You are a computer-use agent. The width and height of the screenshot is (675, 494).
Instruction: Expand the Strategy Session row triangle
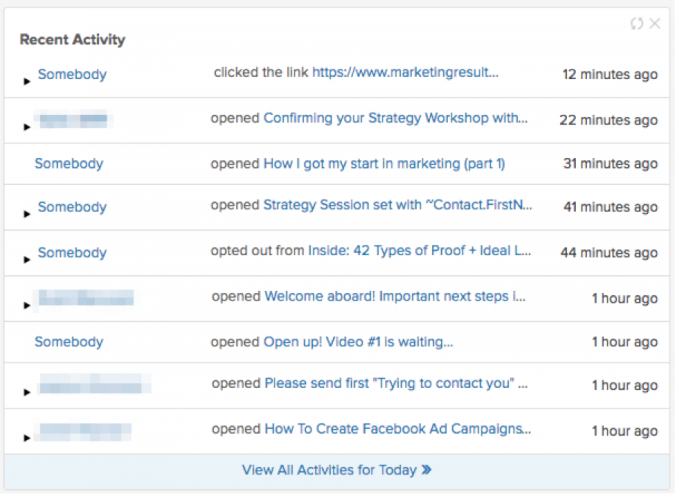point(27,214)
